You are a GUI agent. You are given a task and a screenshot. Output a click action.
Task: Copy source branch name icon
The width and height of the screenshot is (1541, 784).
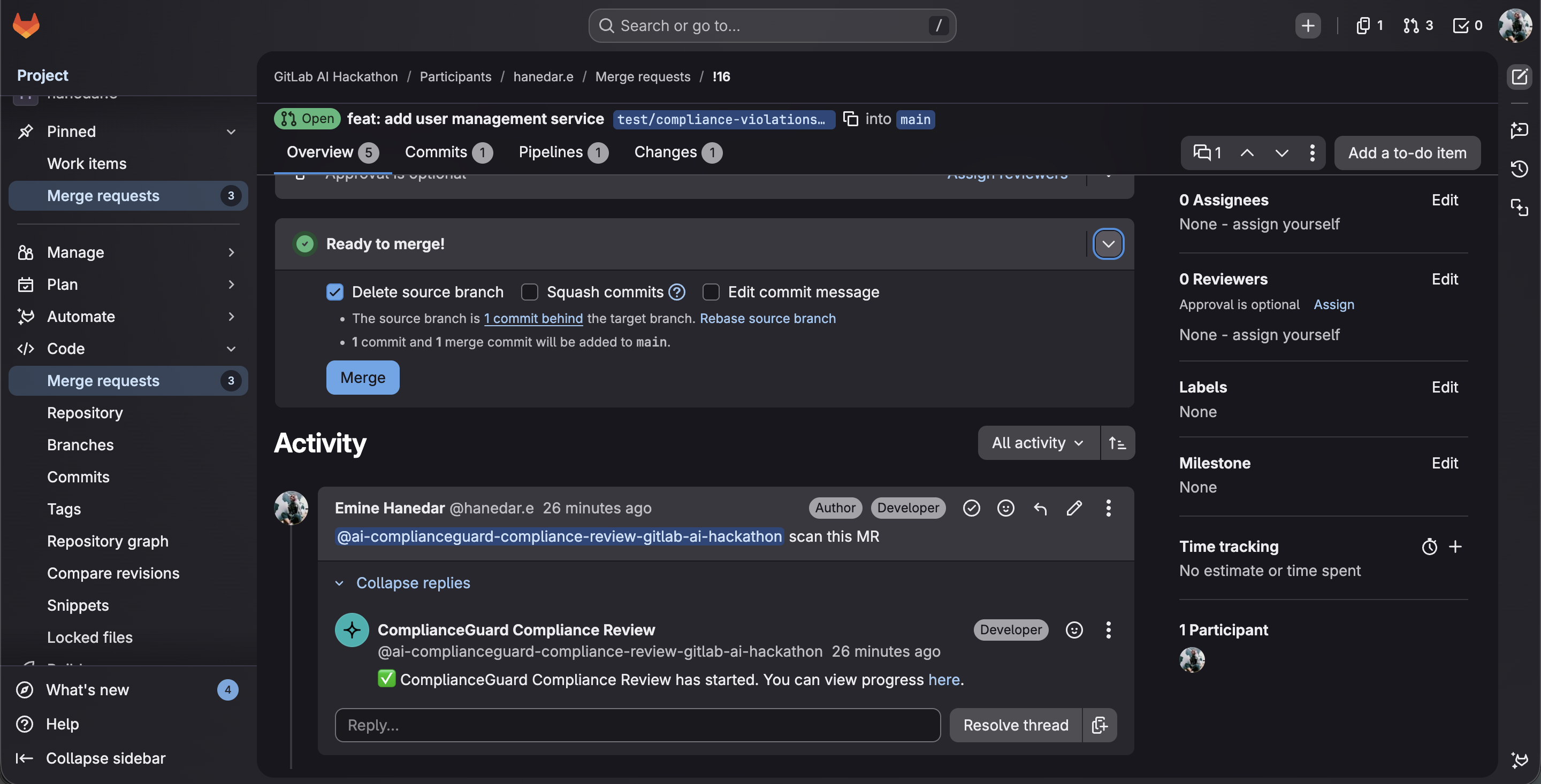pos(850,119)
